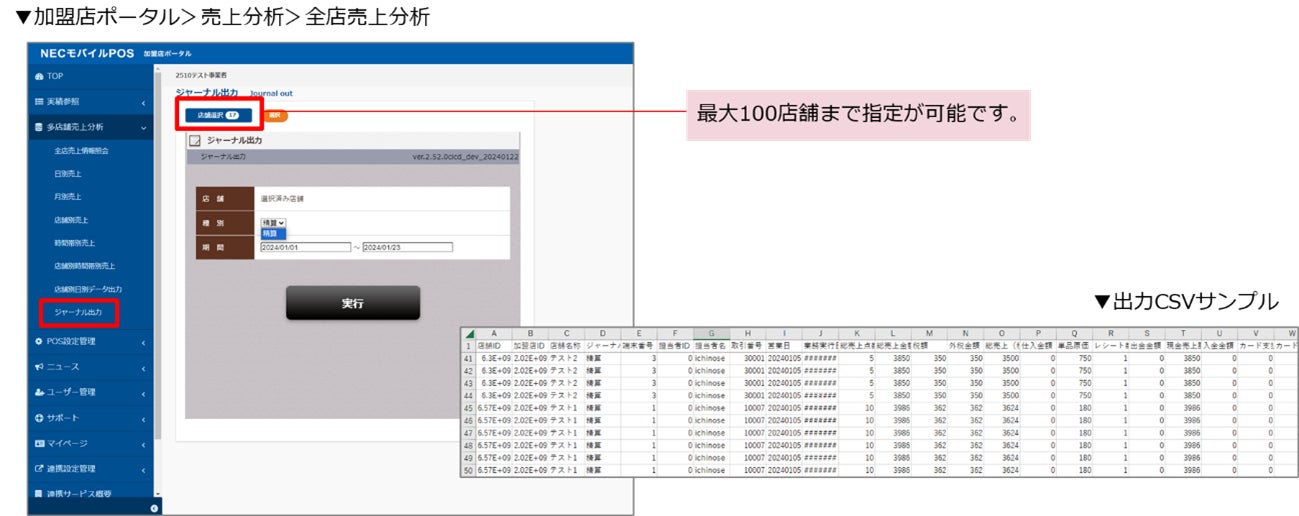
Task: Click the 店舗ID header cell A1
Action: point(494,345)
